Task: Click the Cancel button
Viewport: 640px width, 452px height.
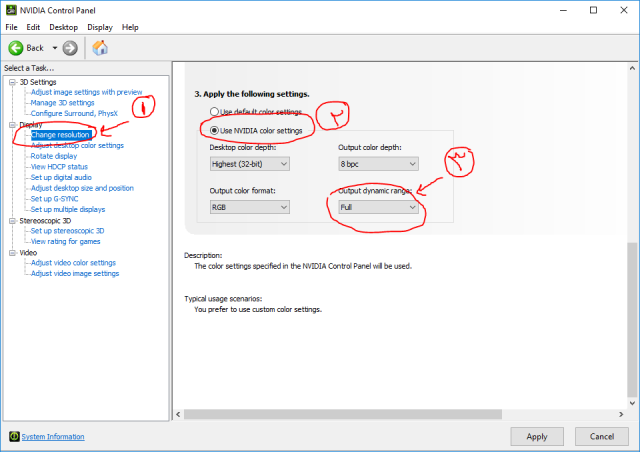Action: tap(602, 436)
